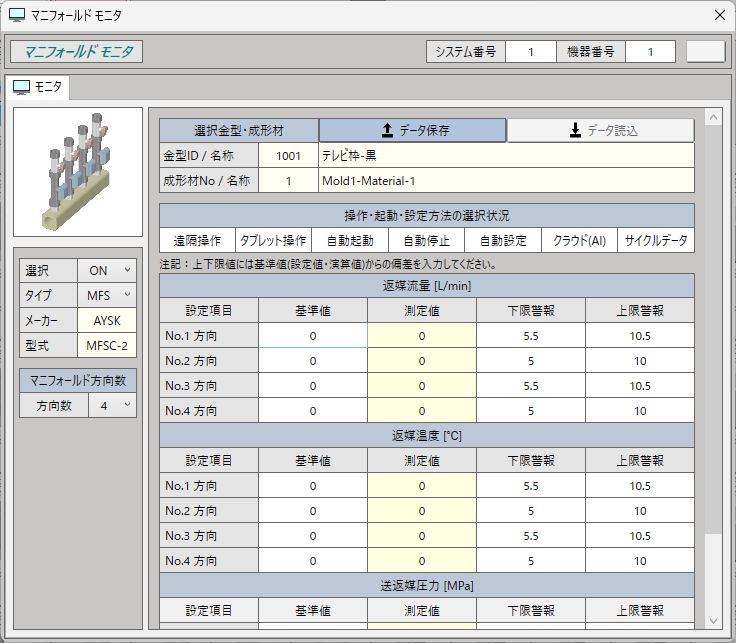Image resolution: width=736 pixels, height=643 pixels.
Task: Click the 返媒流量 [L/min] section header
Action: tap(427, 285)
